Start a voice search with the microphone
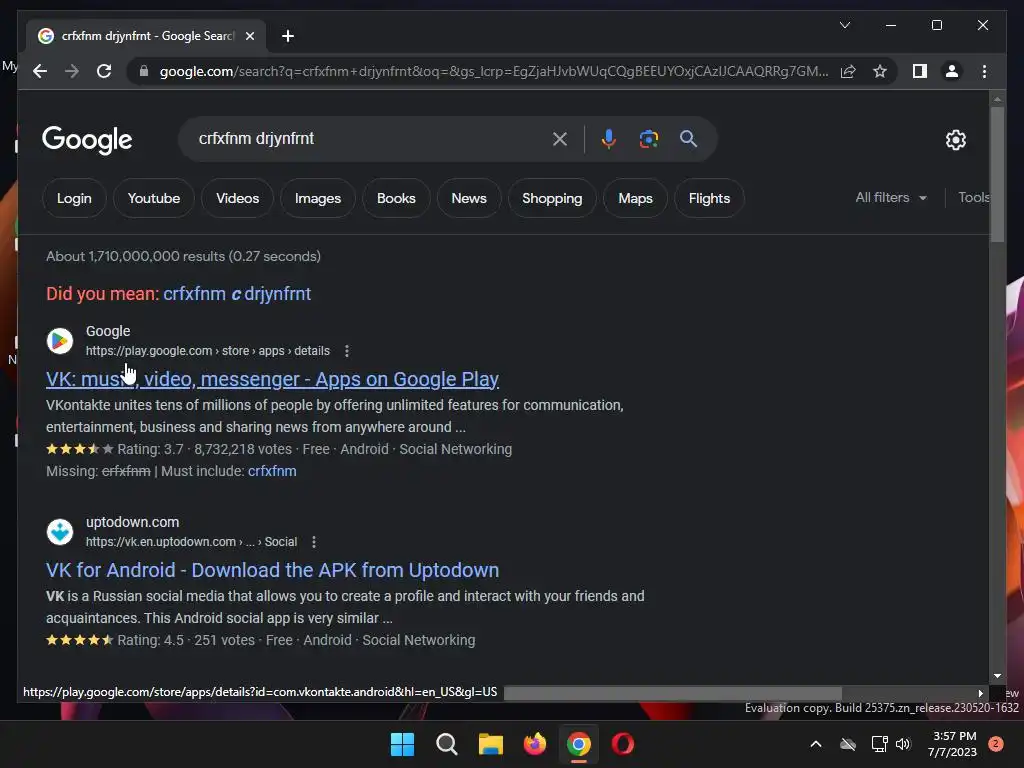Image resolution: width=1024 pixels, height=768 pixels. (x=608, y=138)
